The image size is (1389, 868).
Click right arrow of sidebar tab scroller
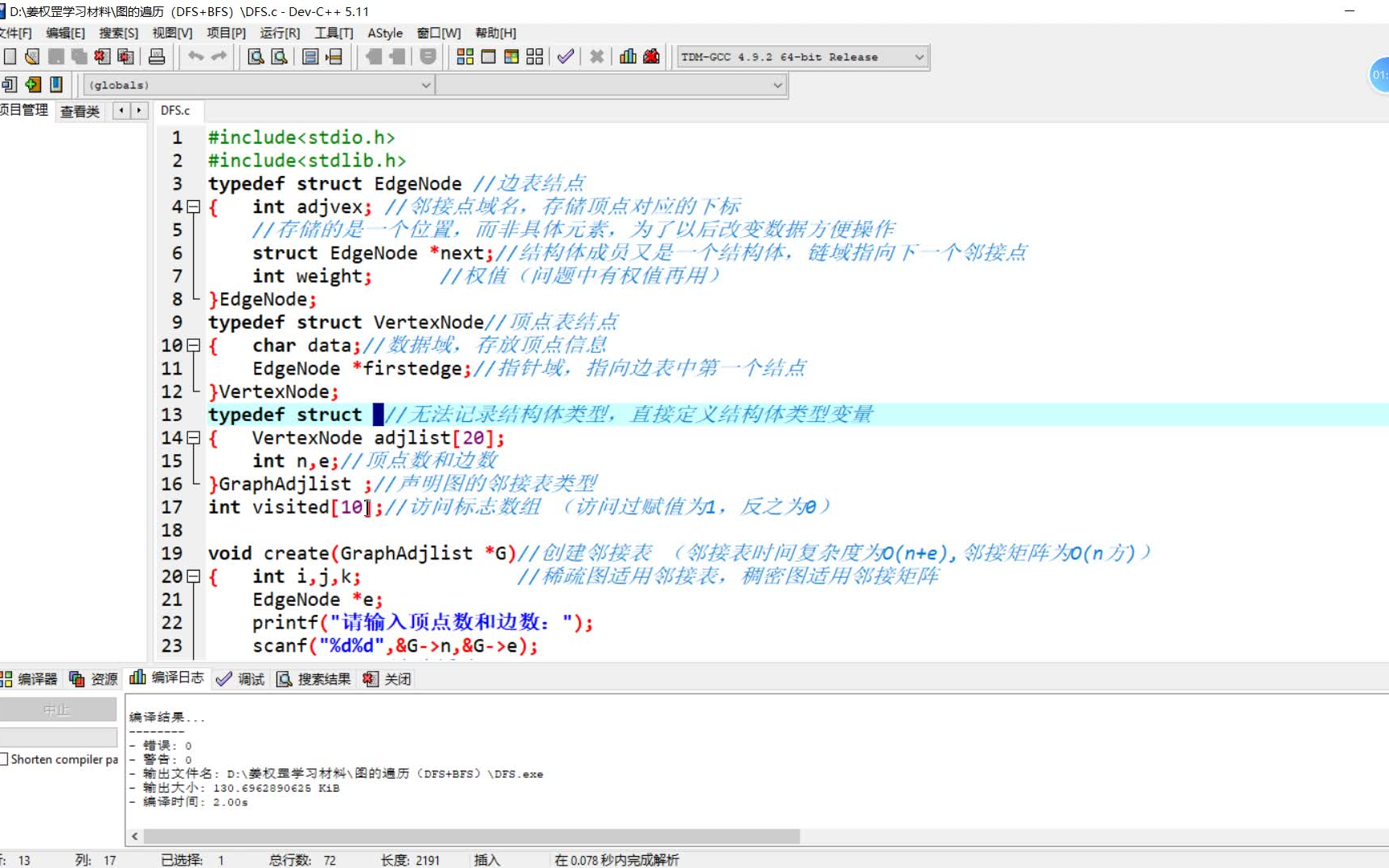139,110
